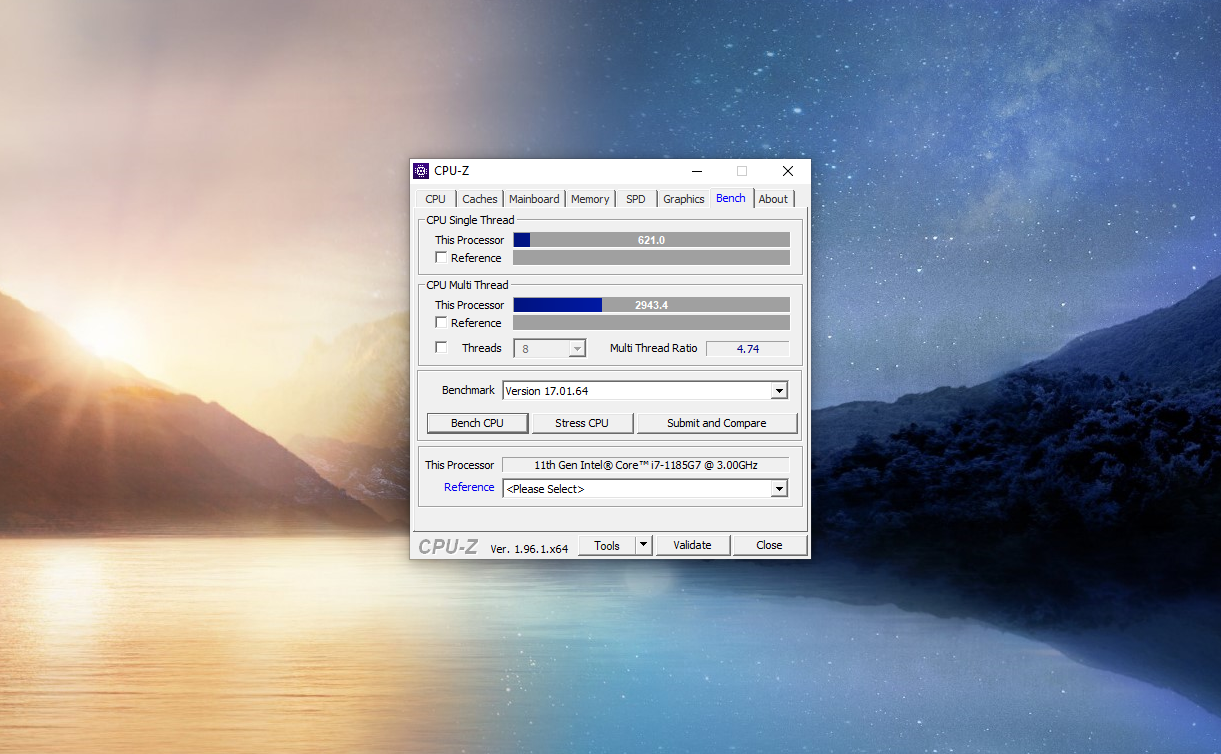Go to the Memory tab
This screenshot has height=754, width=1221.
(x=590, y=199)
